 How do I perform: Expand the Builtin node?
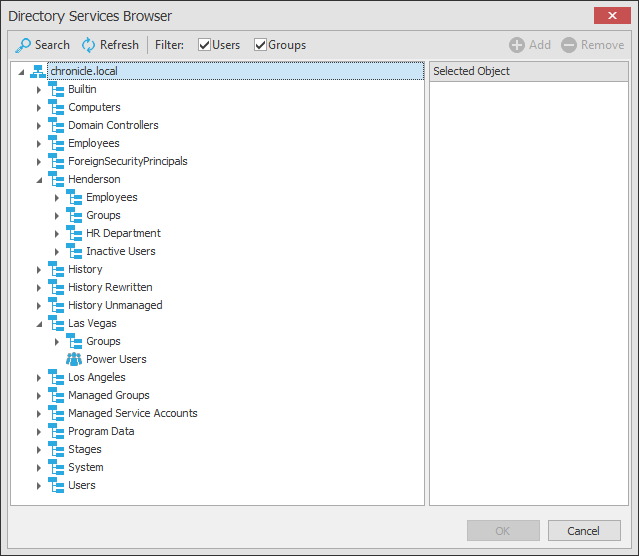[x=39, y=90]
